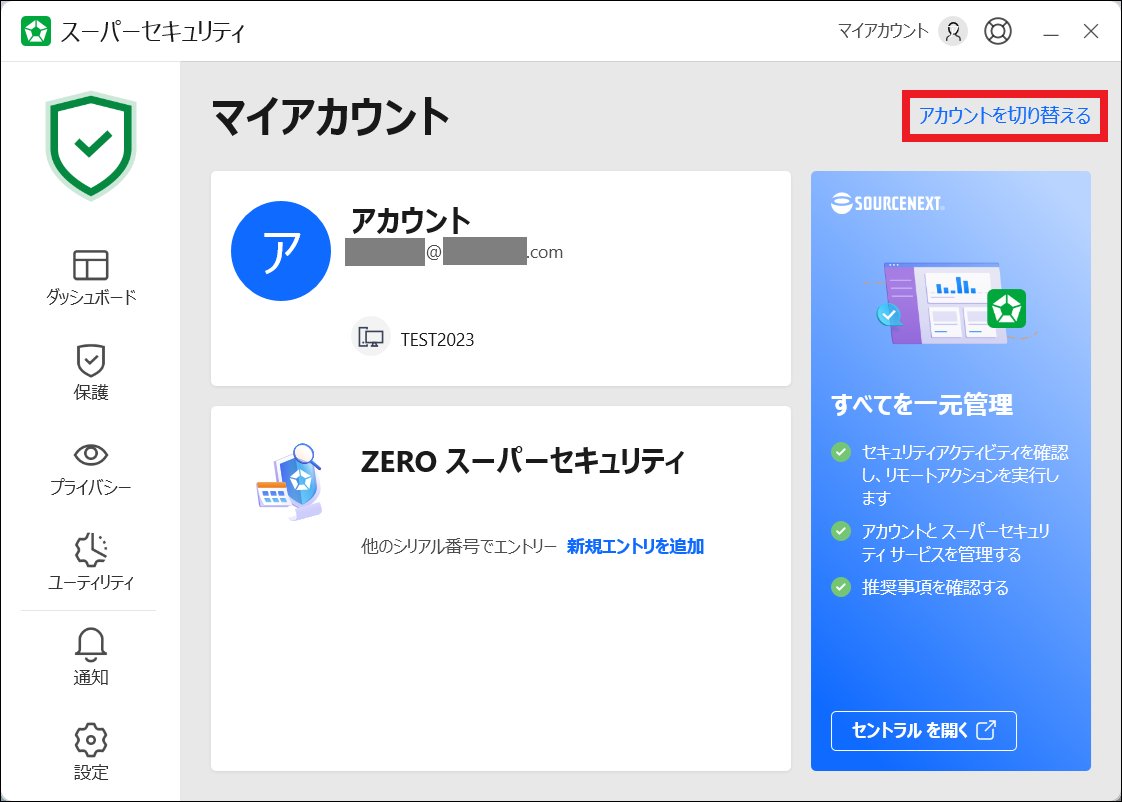Open the Privacy (プライバシー) section

pyautogui.click(x=91, y=469)
